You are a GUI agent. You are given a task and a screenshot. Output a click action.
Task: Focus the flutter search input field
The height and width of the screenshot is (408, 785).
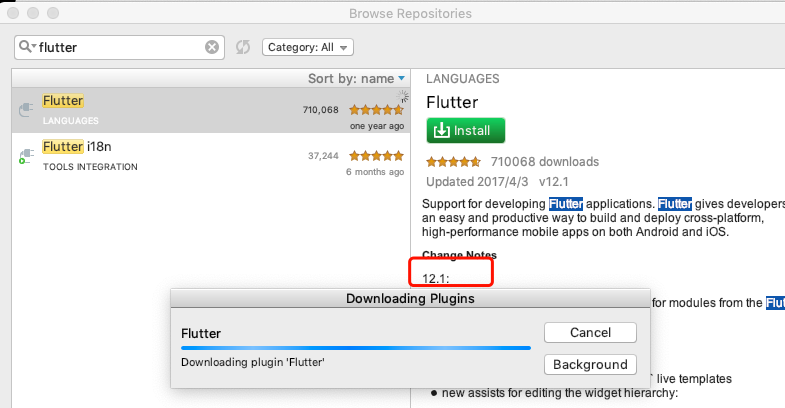coord(120,47)
